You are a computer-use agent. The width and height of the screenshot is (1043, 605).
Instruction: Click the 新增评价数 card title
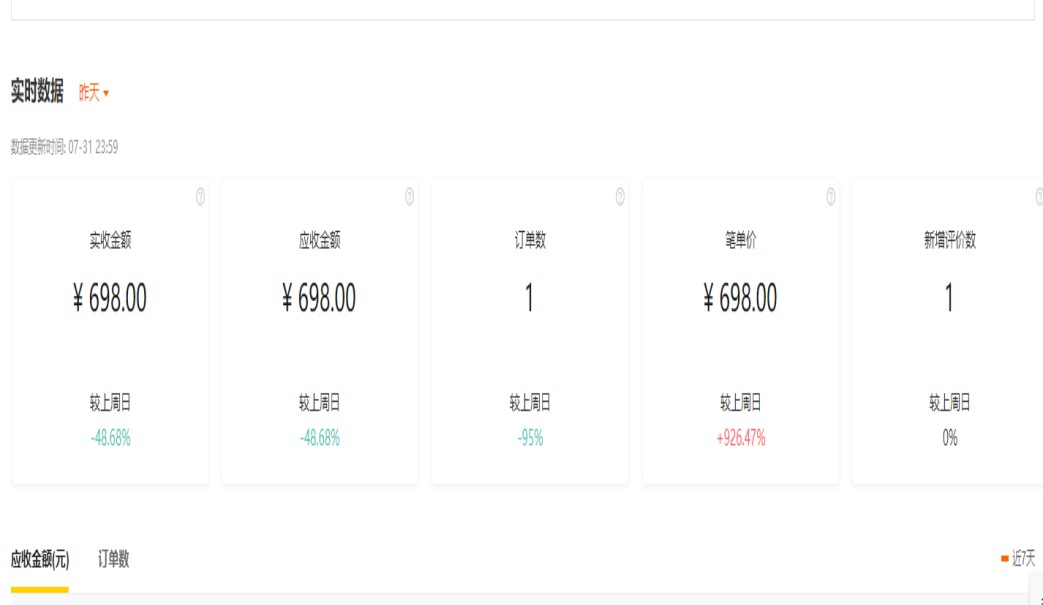pos(949,240)
